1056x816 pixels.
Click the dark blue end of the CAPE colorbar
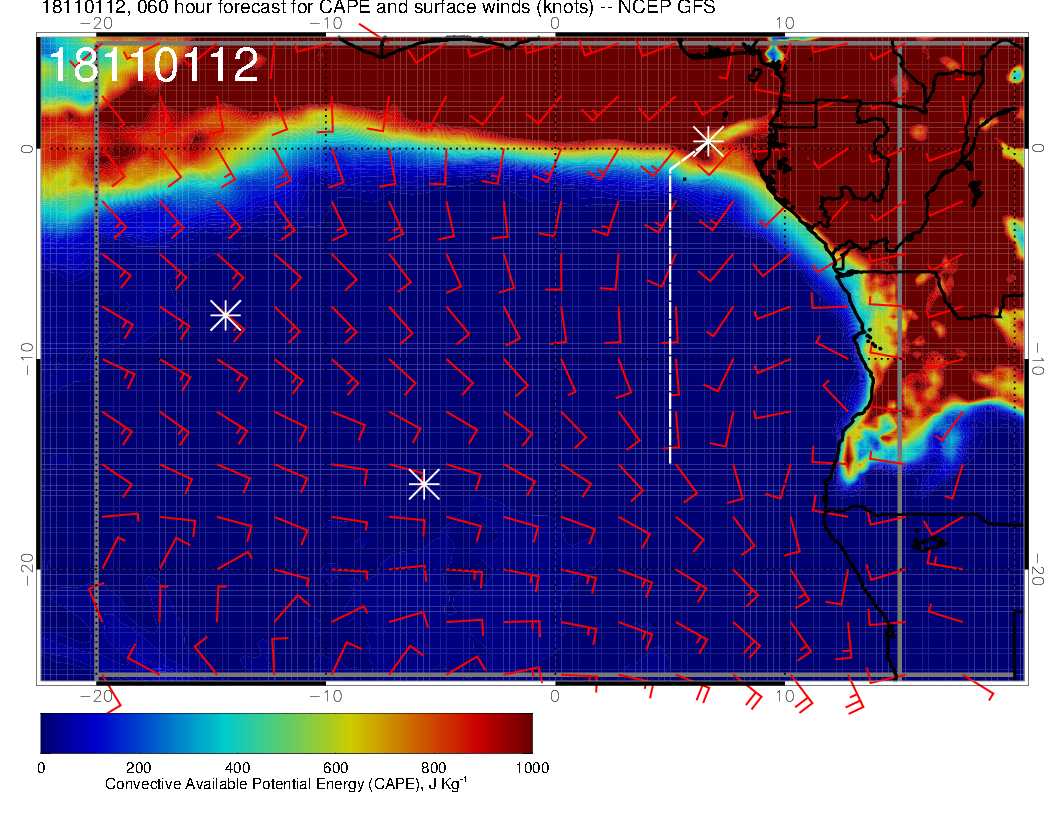tap(52, 733)
